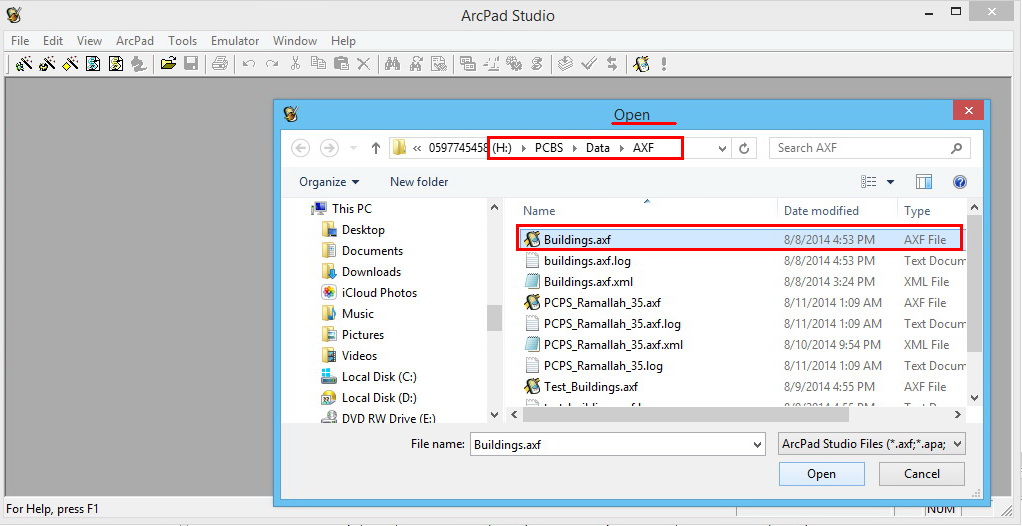Click the checkmark icon in the toolbar

589,63
